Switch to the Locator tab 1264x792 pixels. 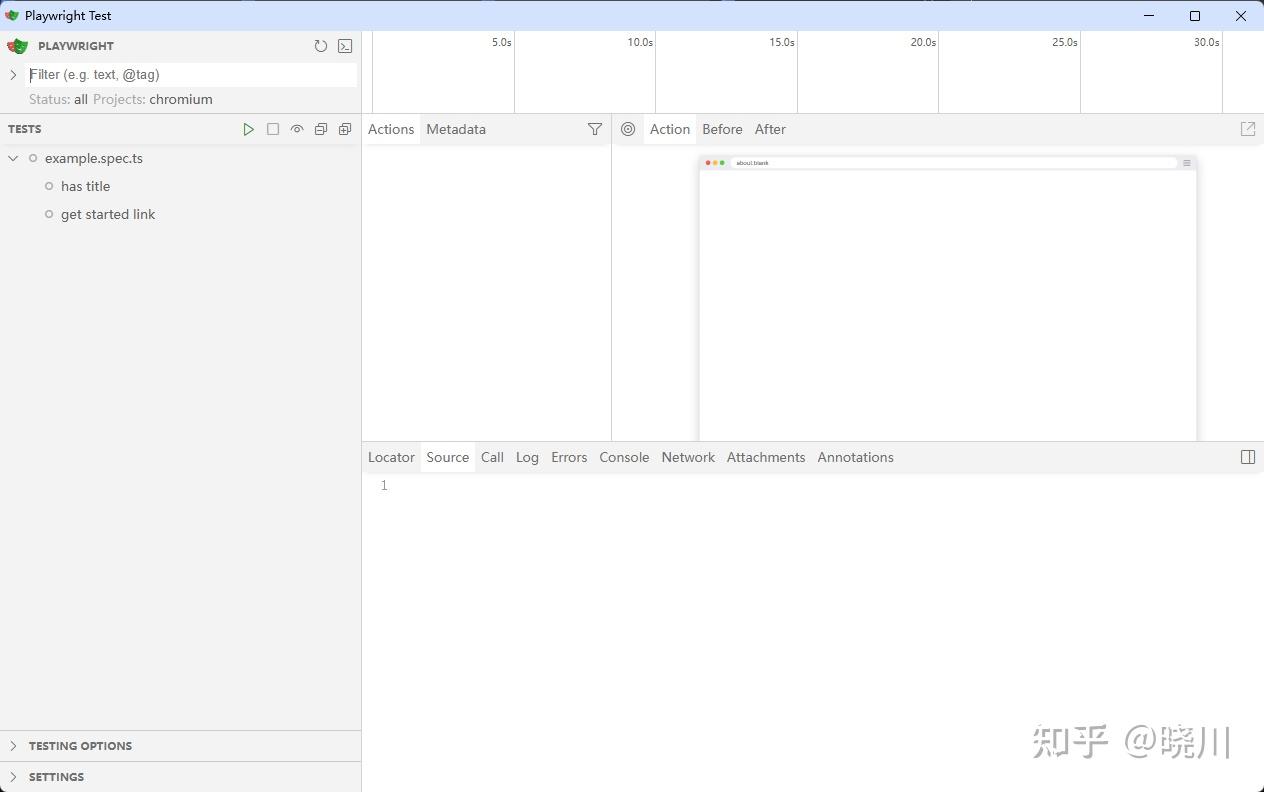click(391, 457)
